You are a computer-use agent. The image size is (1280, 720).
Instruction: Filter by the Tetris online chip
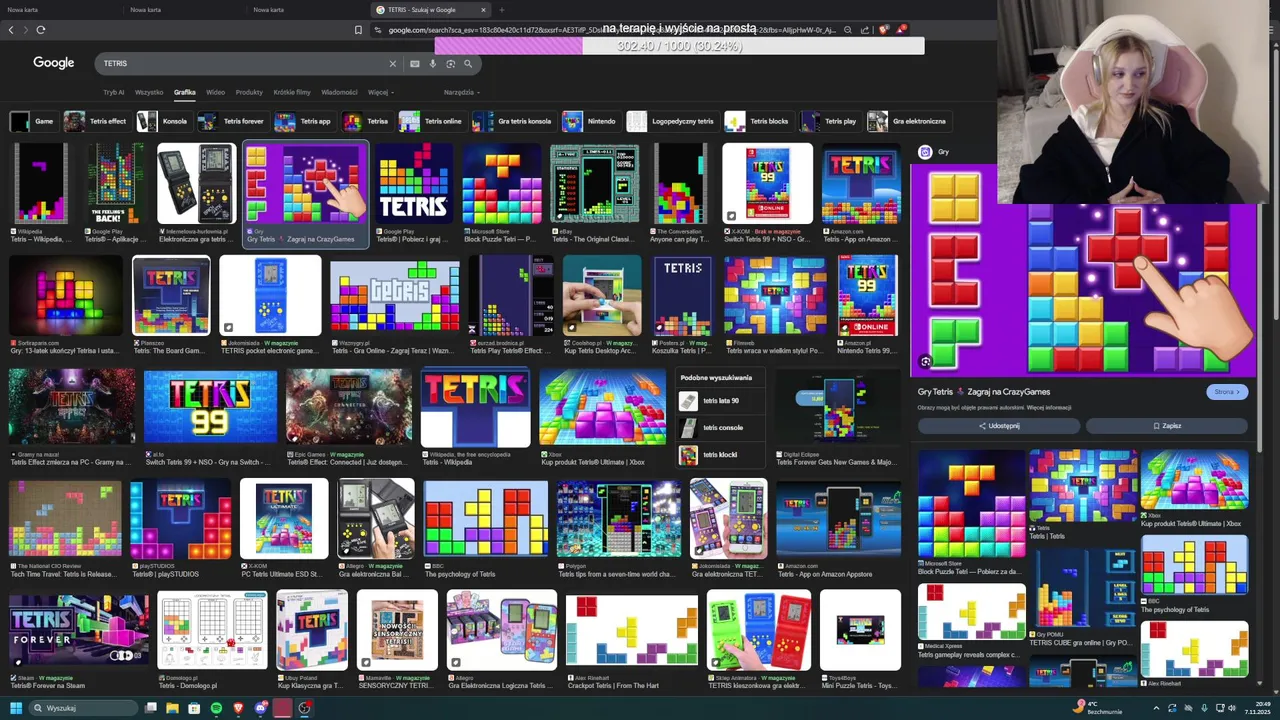431,121
